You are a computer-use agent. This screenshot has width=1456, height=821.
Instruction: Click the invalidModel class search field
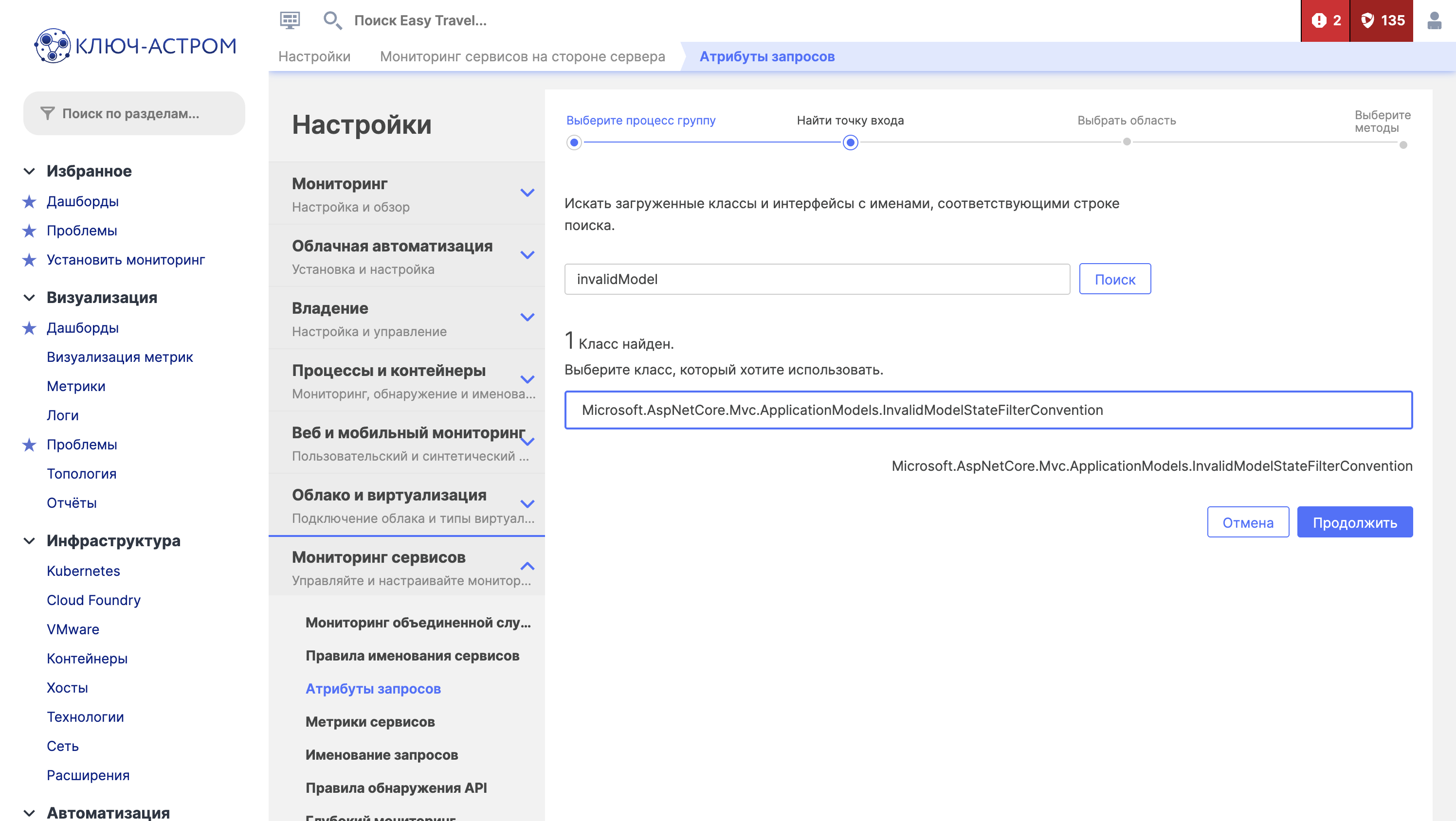817,279
